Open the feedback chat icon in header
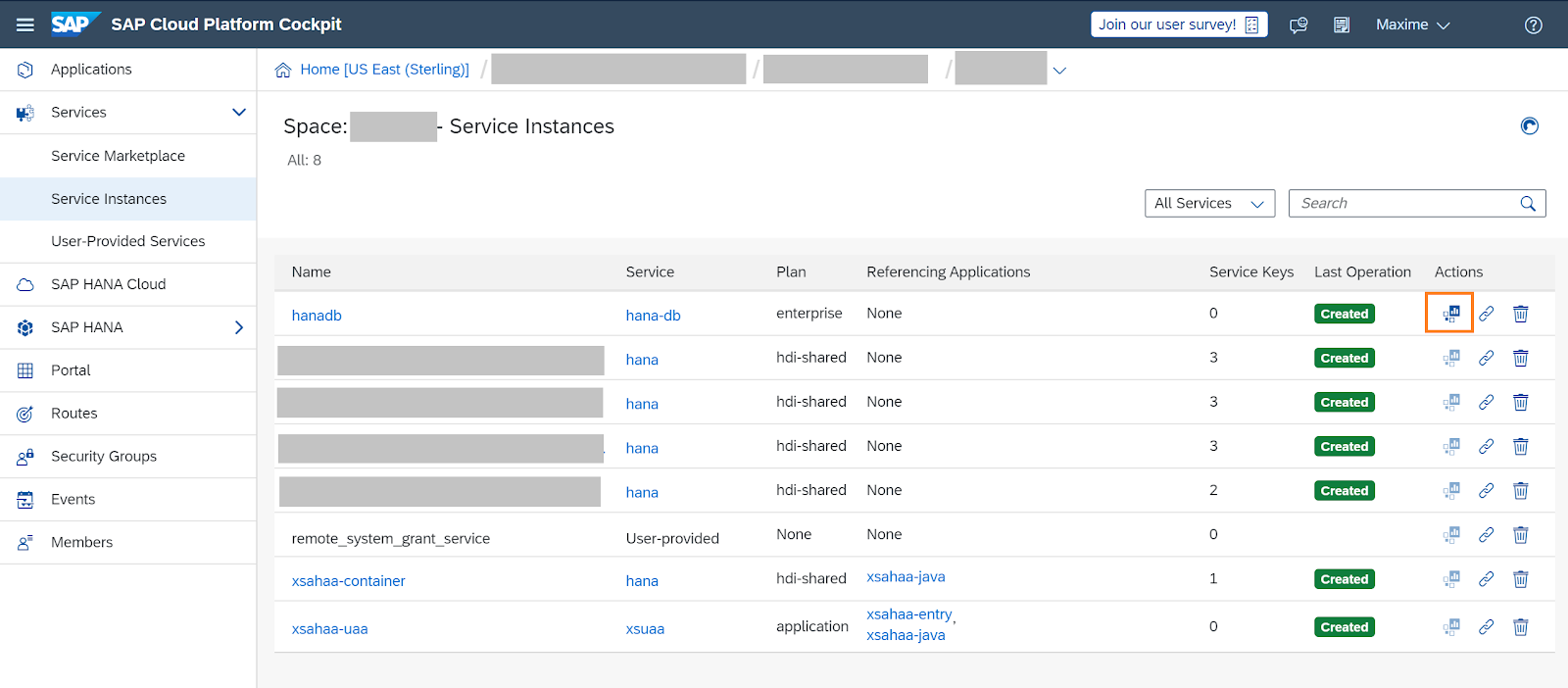 (1298, 25)
